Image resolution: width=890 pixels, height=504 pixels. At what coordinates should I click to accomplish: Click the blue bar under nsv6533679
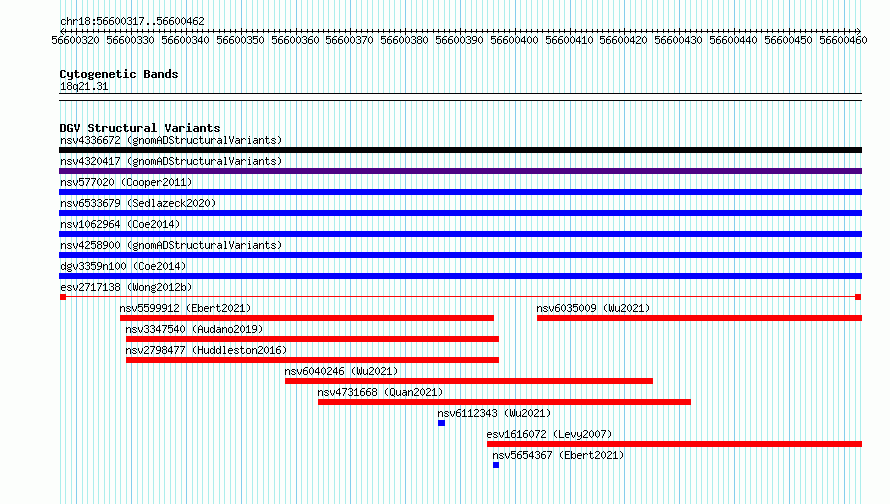[460, 213]
